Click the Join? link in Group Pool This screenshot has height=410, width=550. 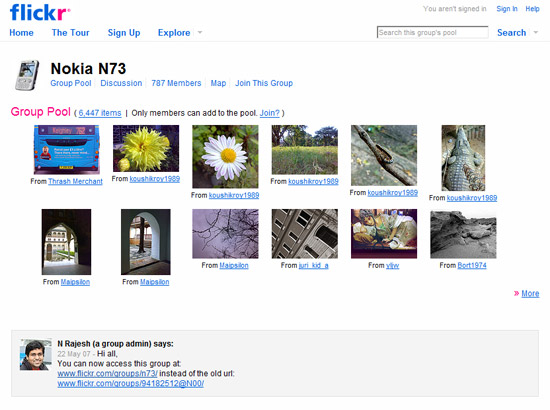click(269, 113)
